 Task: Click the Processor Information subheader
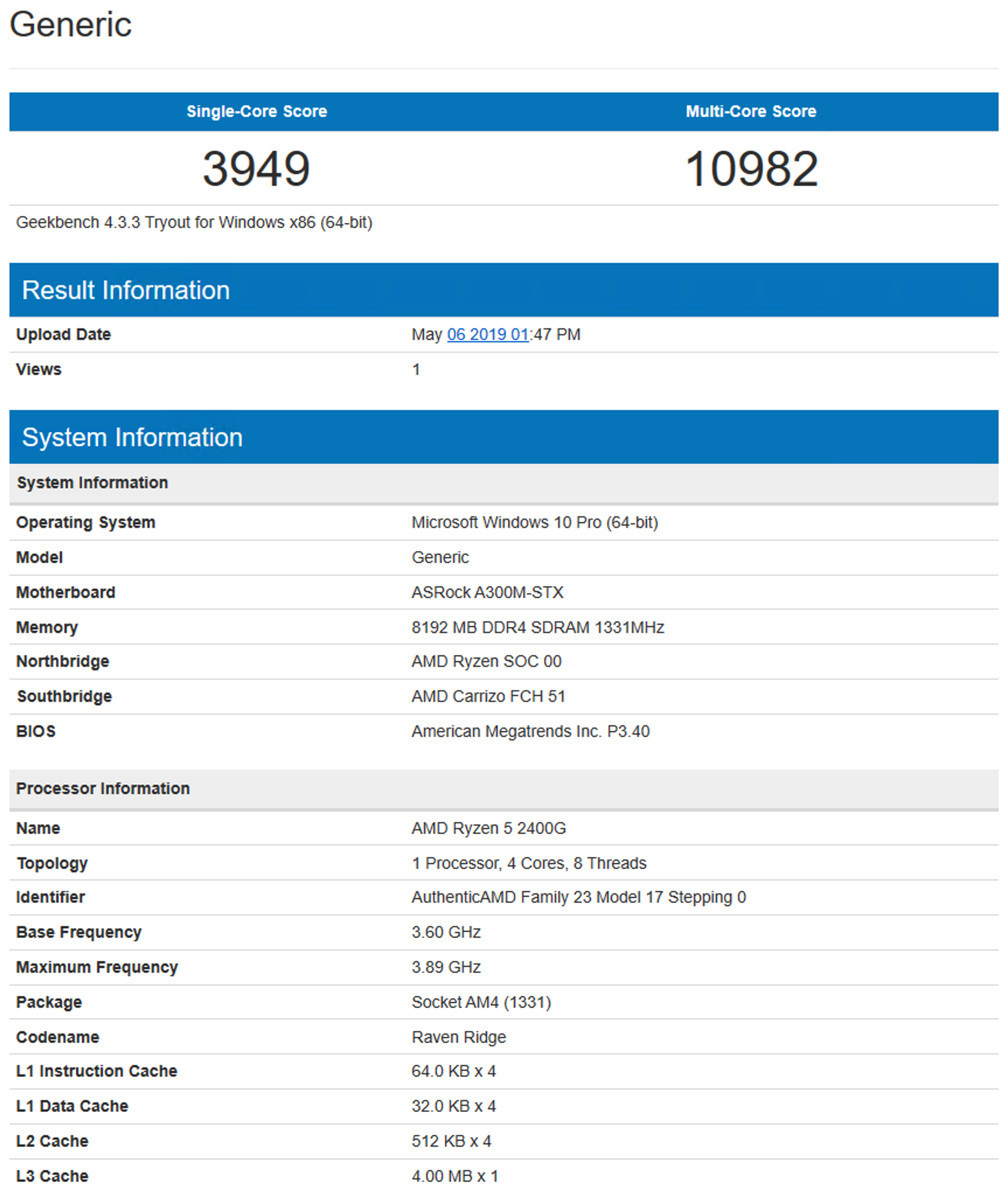(503, 789)
